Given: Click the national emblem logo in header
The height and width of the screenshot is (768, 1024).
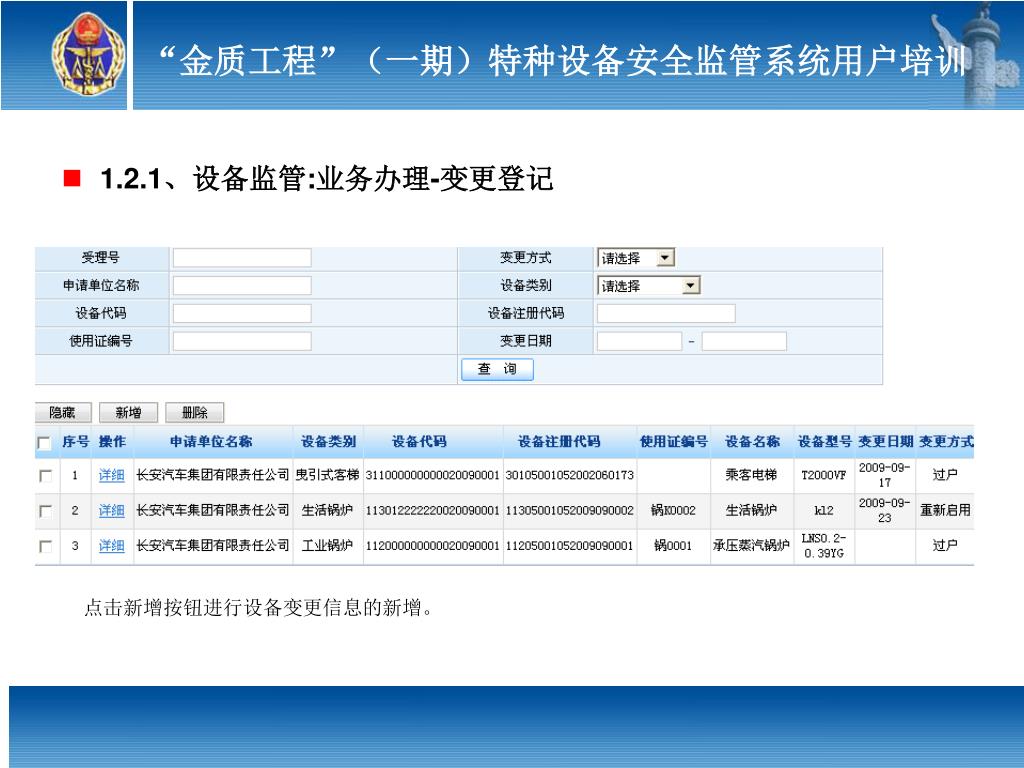Looking at the screenshot, I should click(88, 55).
